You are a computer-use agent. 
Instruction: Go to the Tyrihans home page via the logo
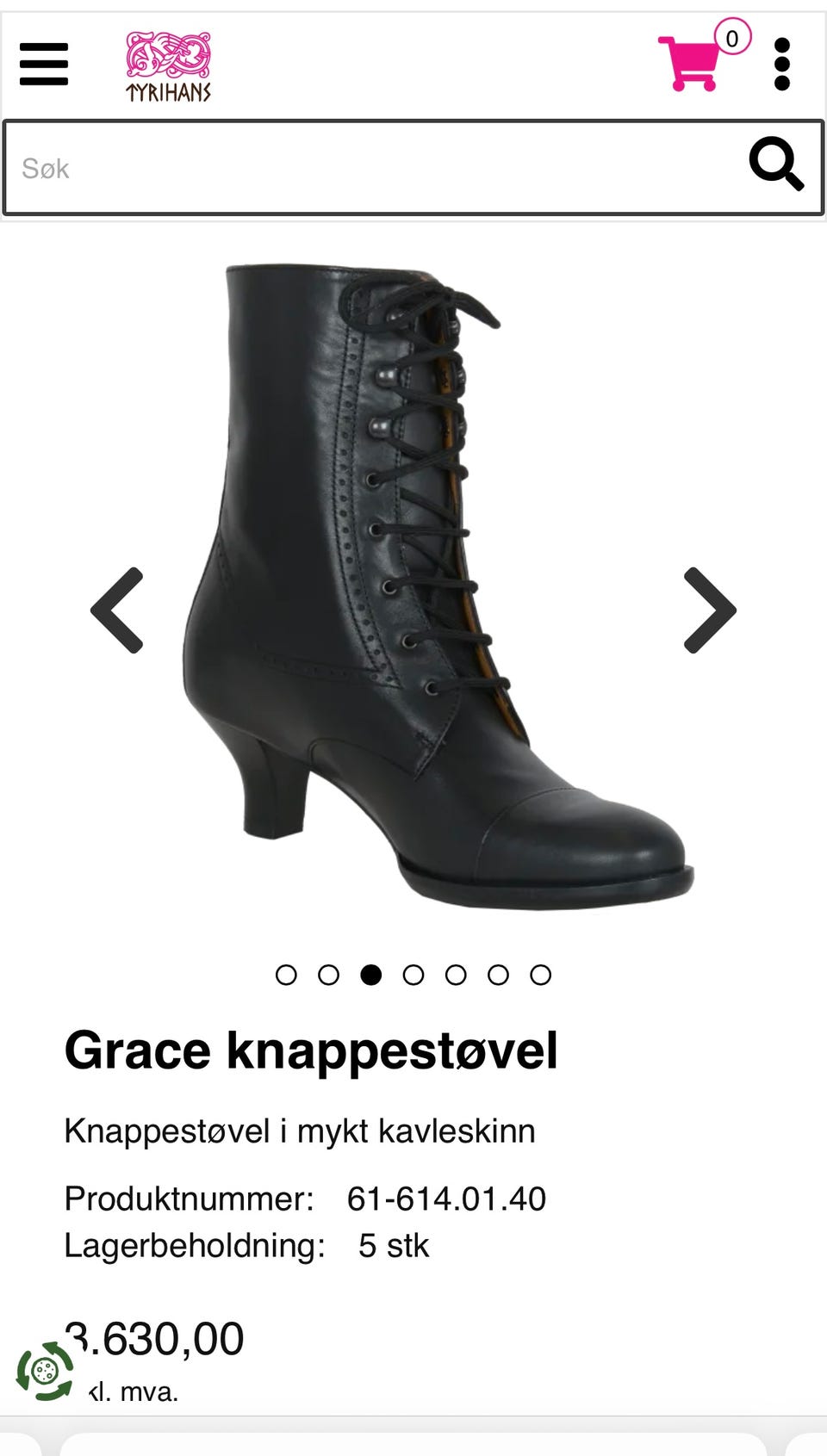pyautogui.click(x=169, y=66)
